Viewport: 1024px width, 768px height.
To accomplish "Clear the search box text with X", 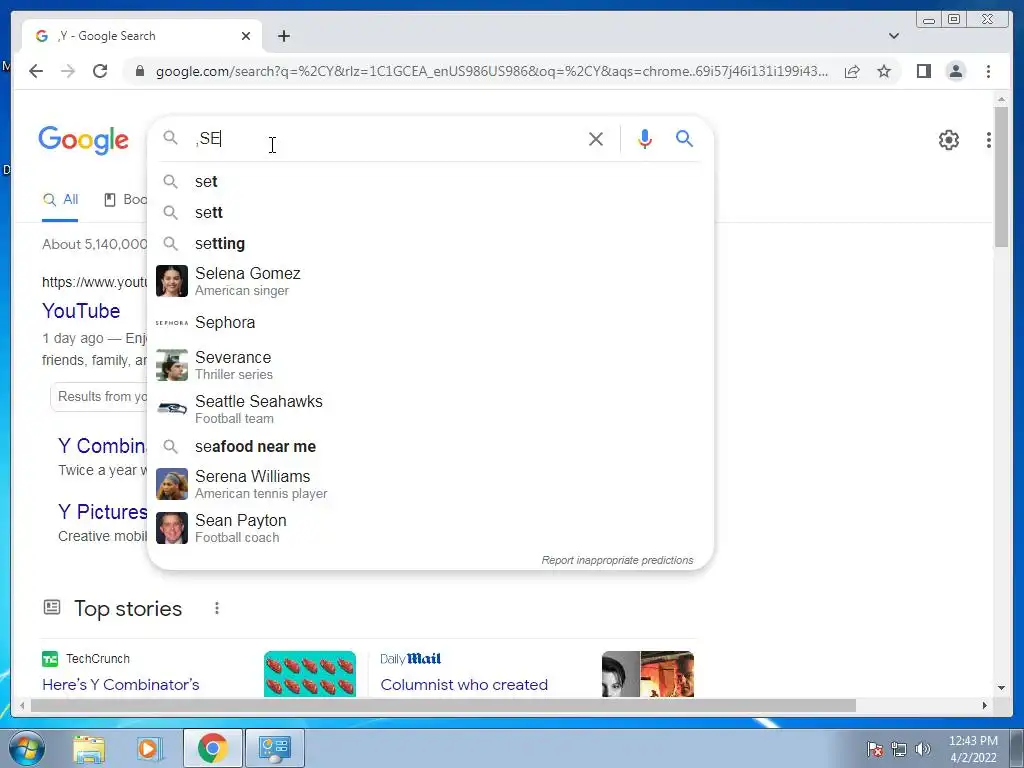I will [x=596, y=138].
